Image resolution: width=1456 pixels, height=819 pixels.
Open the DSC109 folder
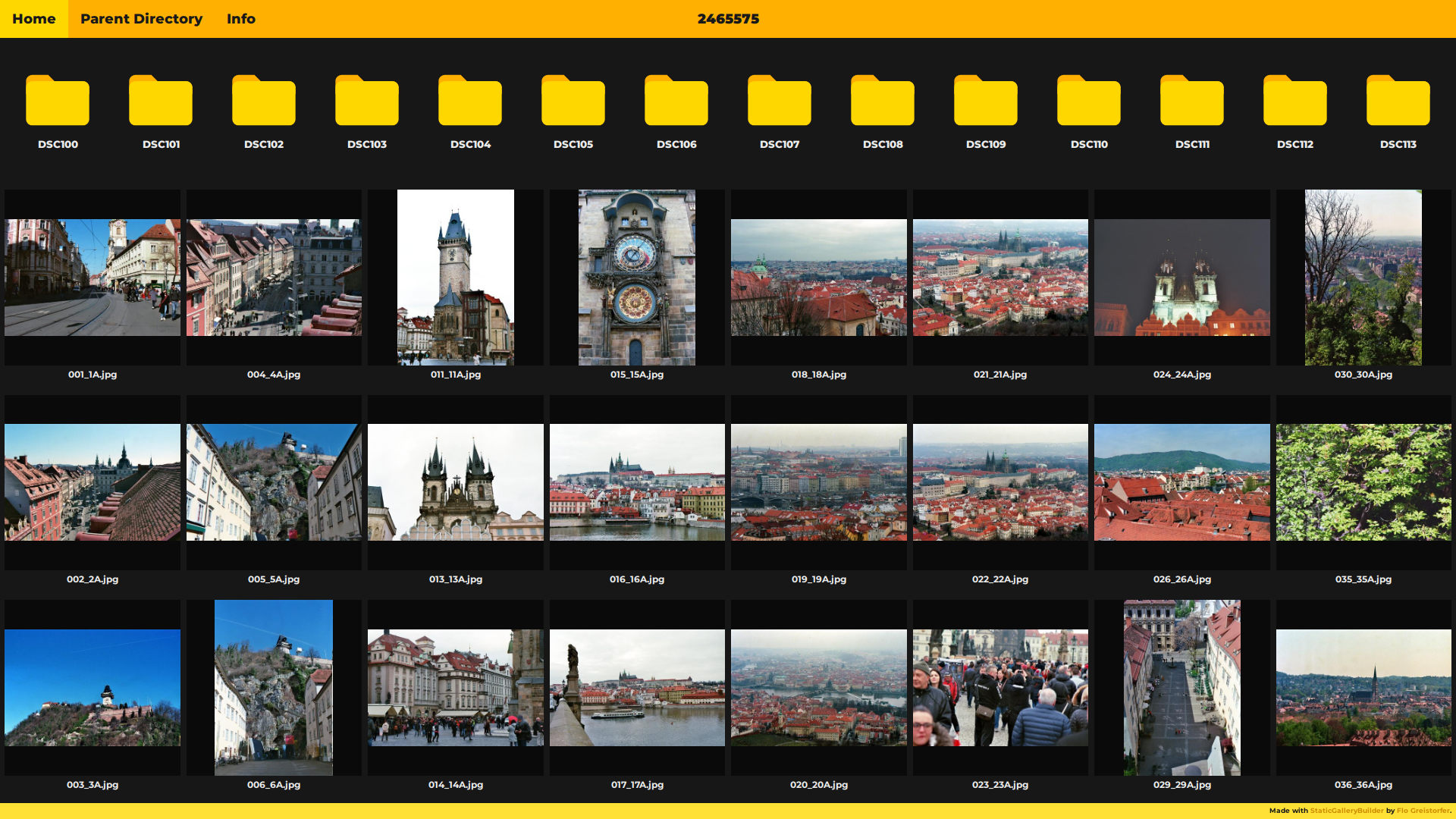pyautogui.click(x=986, y=101)
